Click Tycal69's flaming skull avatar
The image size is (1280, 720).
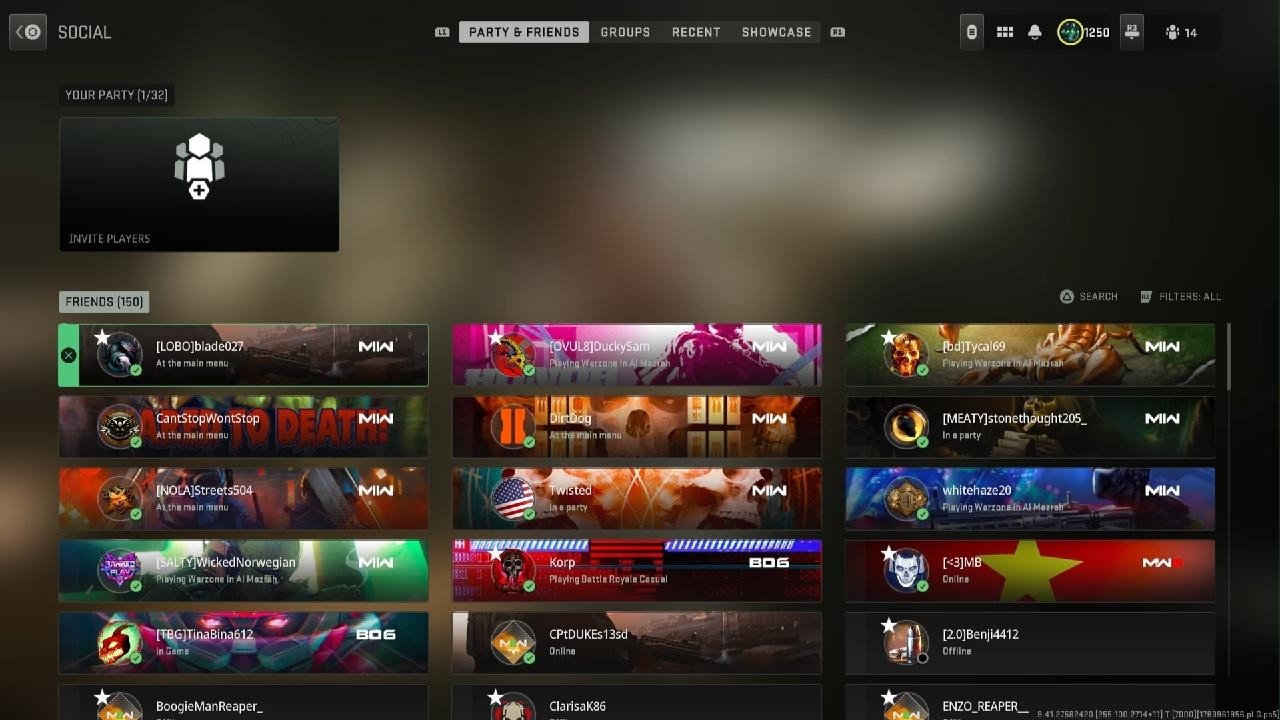tap(906, 355)
